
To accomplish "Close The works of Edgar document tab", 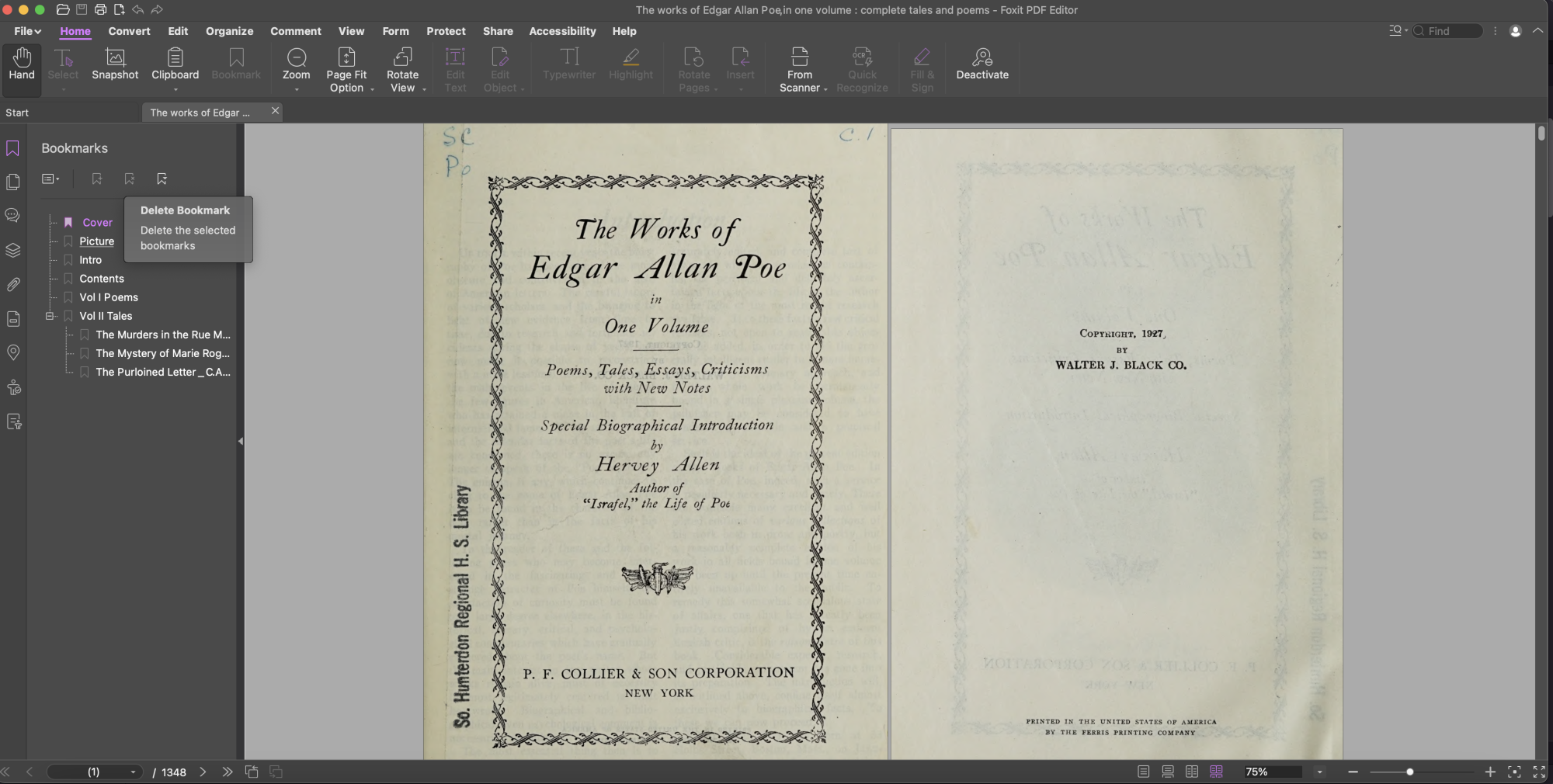I will pos(275,111).
